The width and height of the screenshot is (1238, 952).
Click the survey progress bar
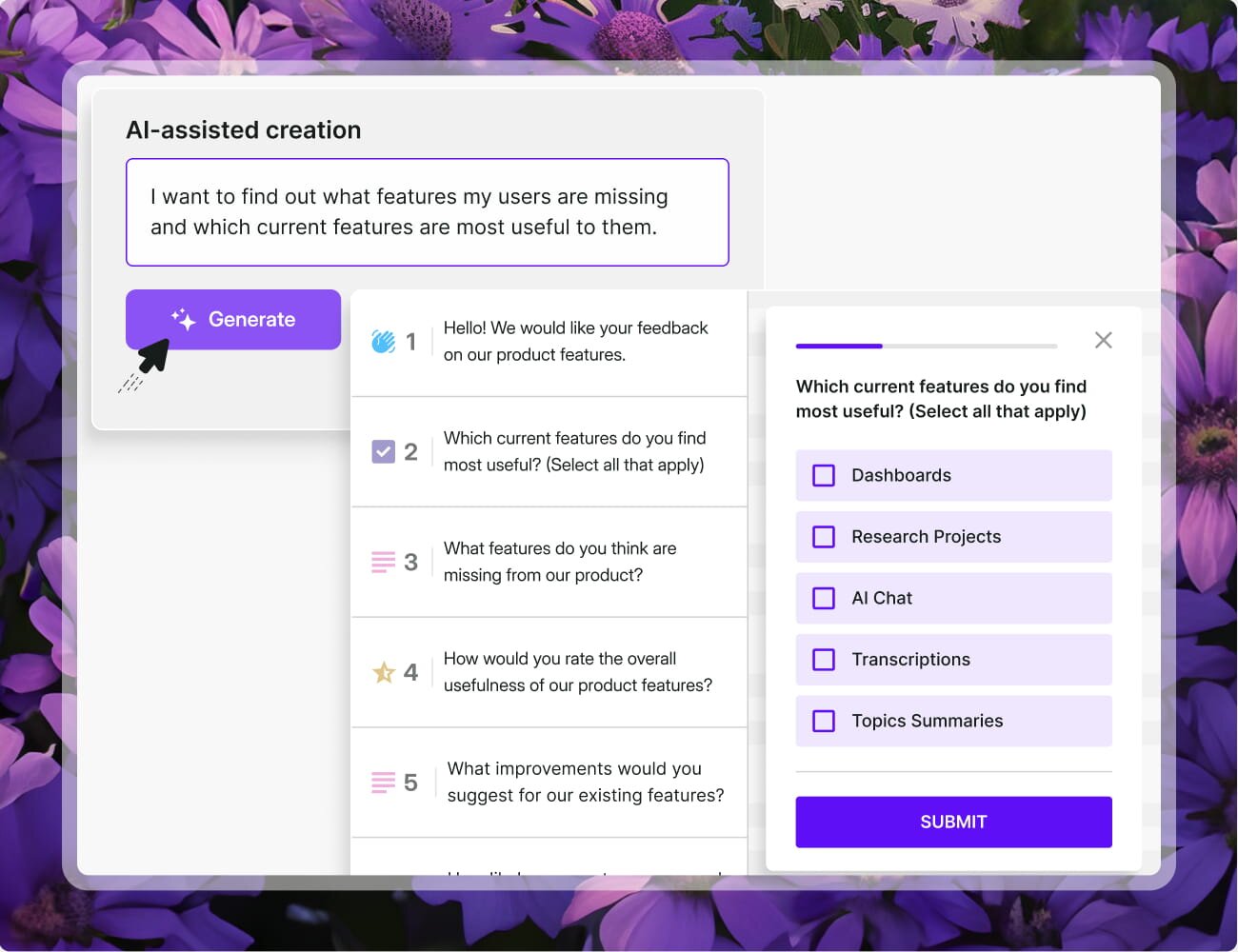(927, 346)
